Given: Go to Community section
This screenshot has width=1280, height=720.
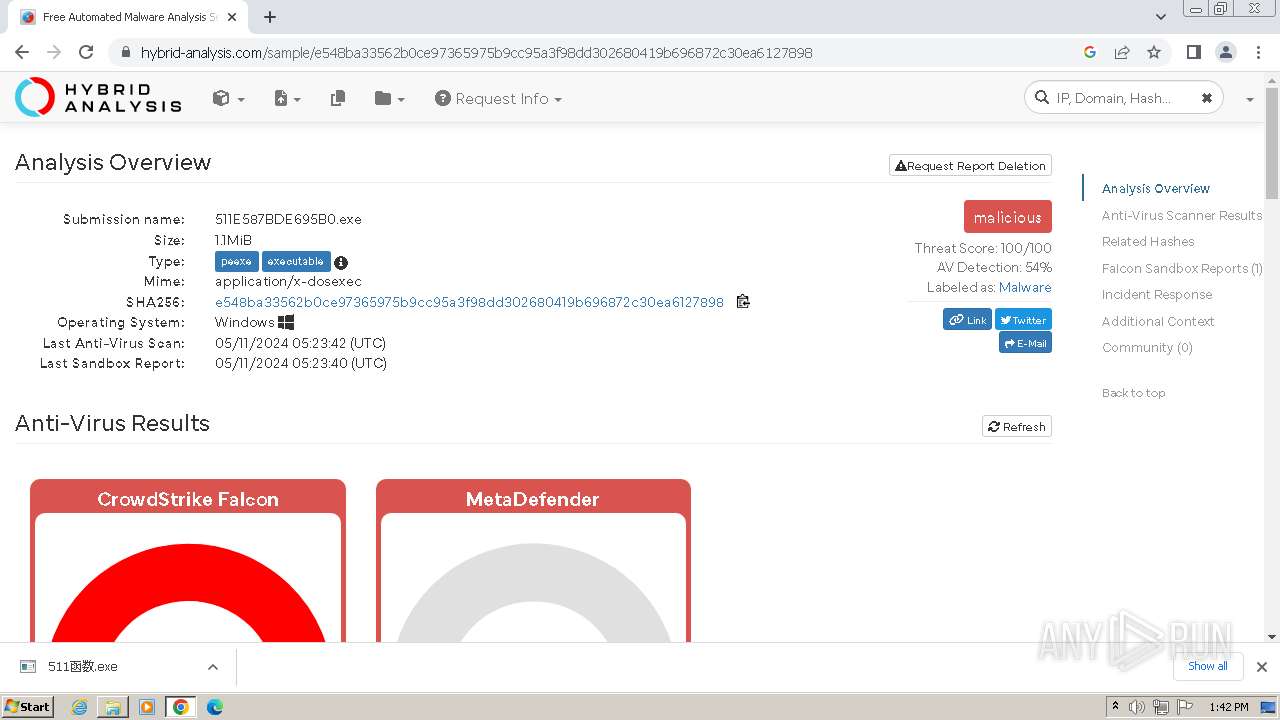Looking at the screenshot, I should (1147, 347).
